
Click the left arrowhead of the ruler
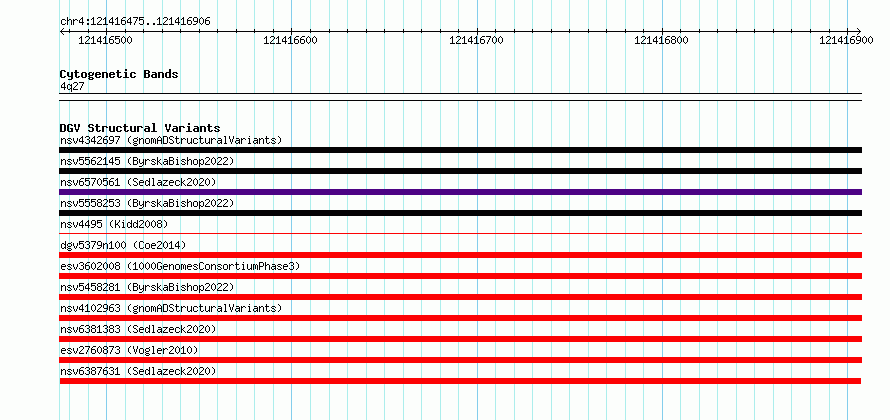62,31
